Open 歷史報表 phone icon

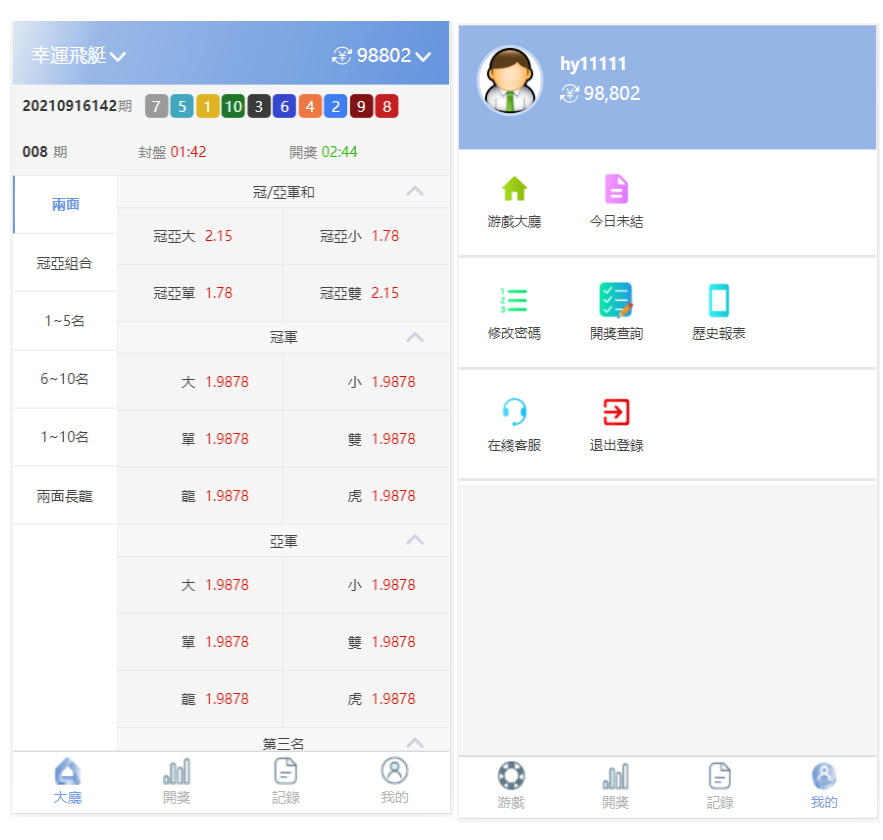click(x=718, y=300)
